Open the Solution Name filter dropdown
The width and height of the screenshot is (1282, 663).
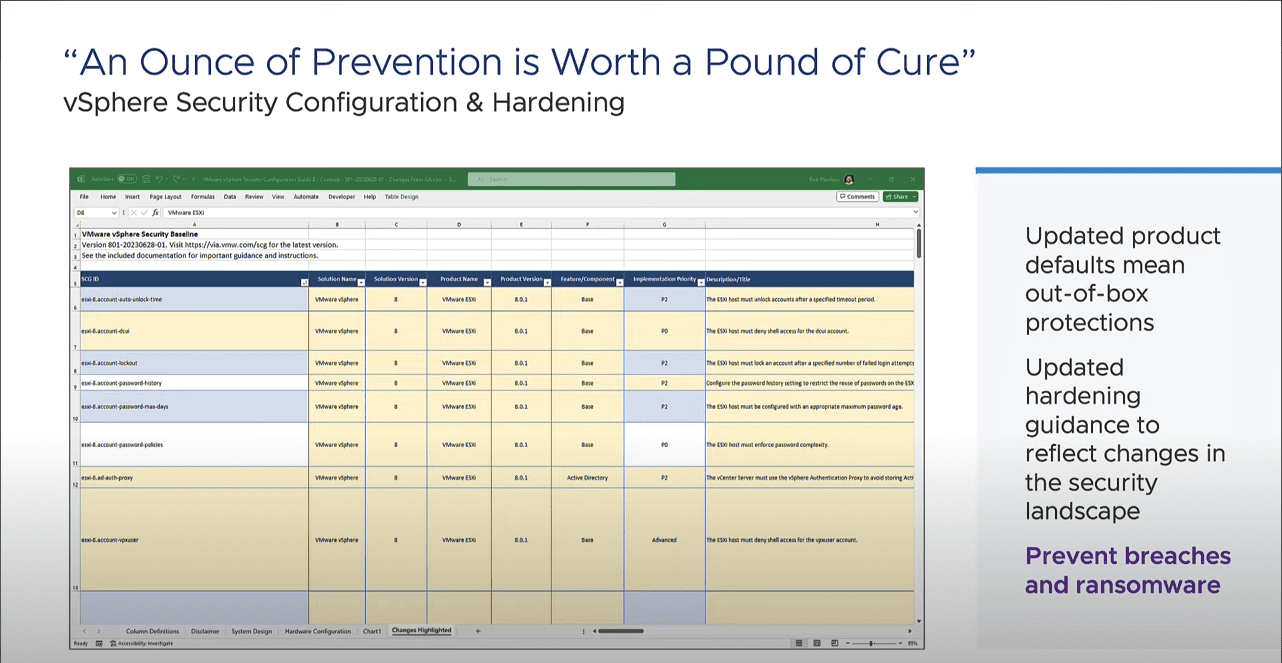[x=360, y=283]
